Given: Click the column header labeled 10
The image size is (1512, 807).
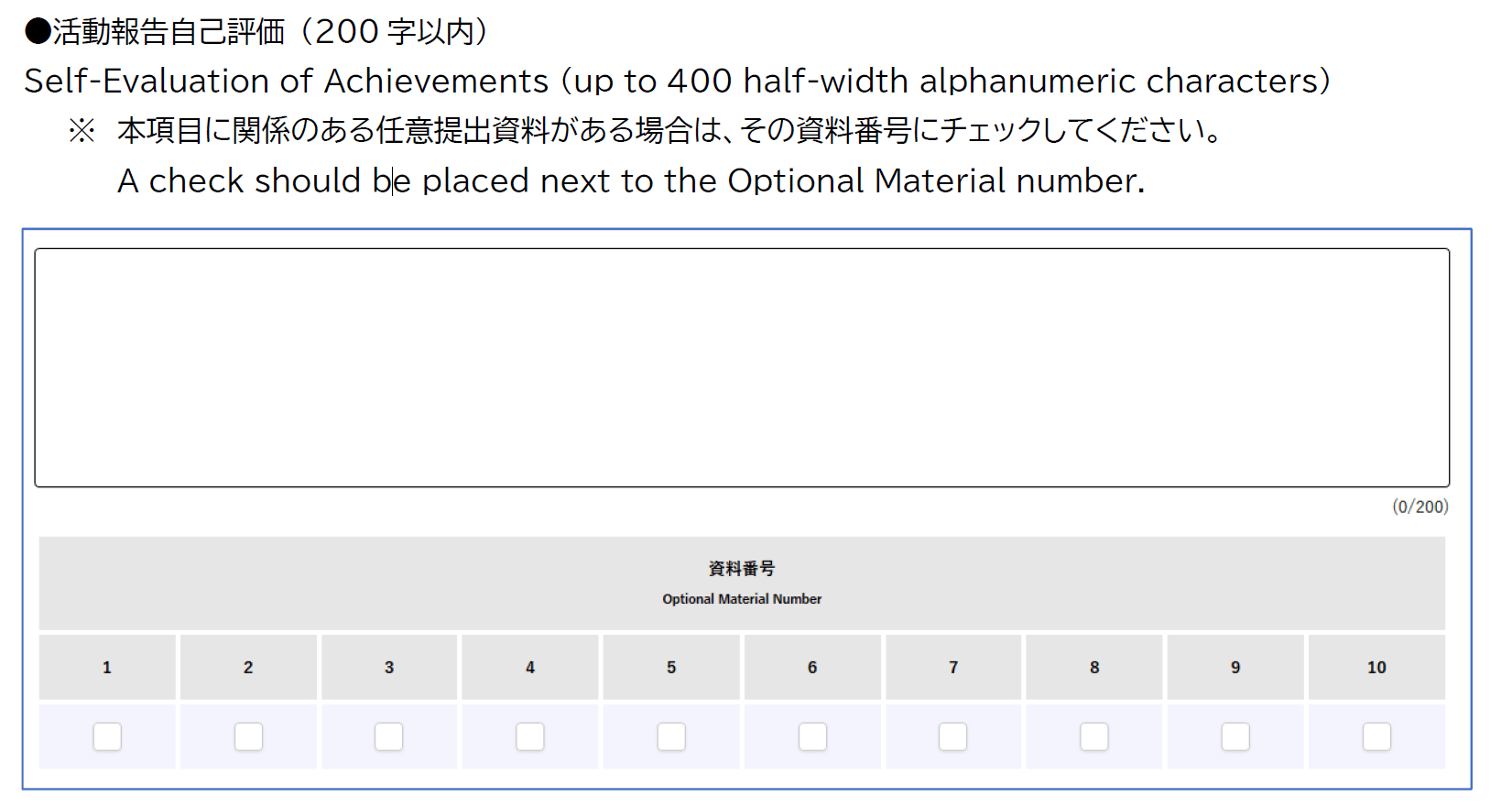Looking at the screenshot, I should point(1376,668).
